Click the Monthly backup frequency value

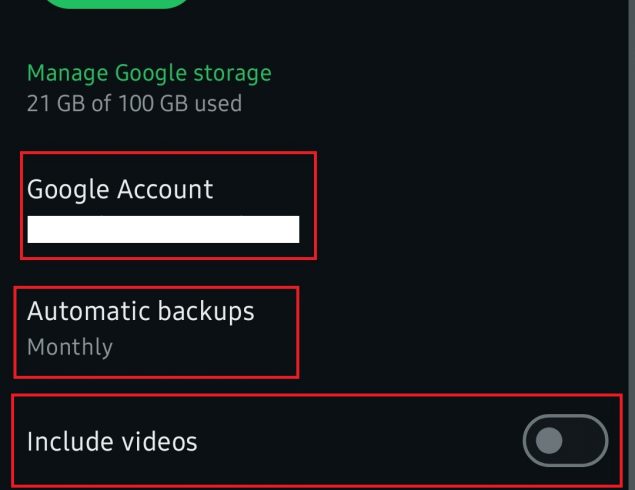click(x=70, y=348)
